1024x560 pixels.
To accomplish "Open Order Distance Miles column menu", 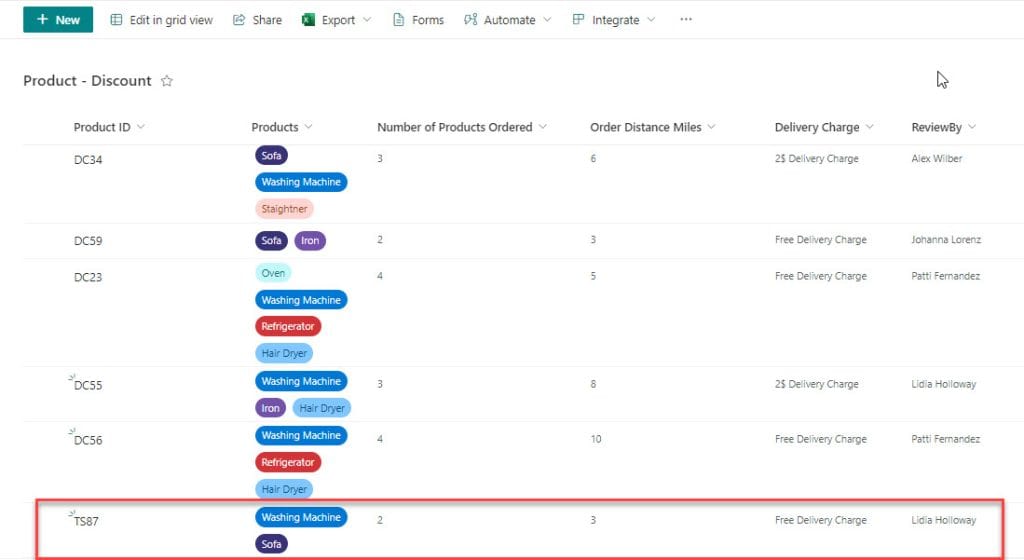I will pos(711,127).
